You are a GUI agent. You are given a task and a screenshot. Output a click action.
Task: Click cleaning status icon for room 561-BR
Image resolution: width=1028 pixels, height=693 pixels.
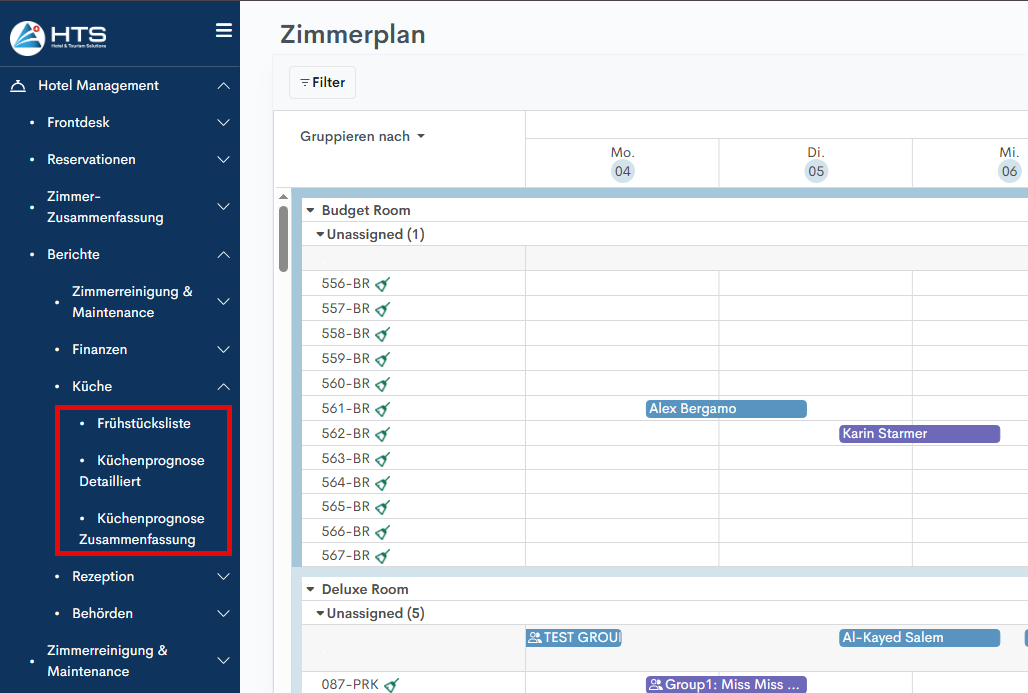(x=382, y=409)
